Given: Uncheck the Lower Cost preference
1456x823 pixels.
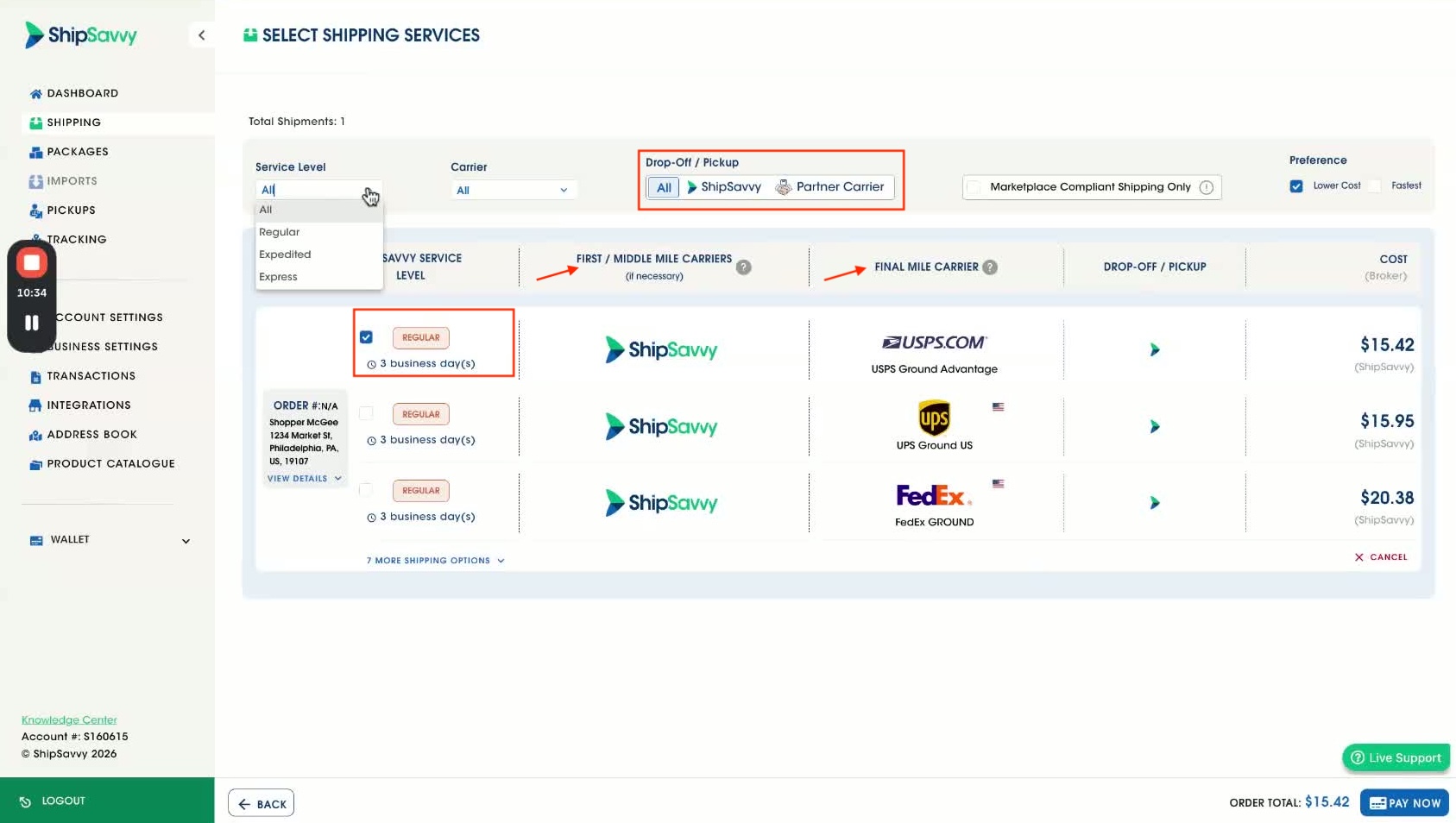Looking at the screenshot, I should (1296, 185).
